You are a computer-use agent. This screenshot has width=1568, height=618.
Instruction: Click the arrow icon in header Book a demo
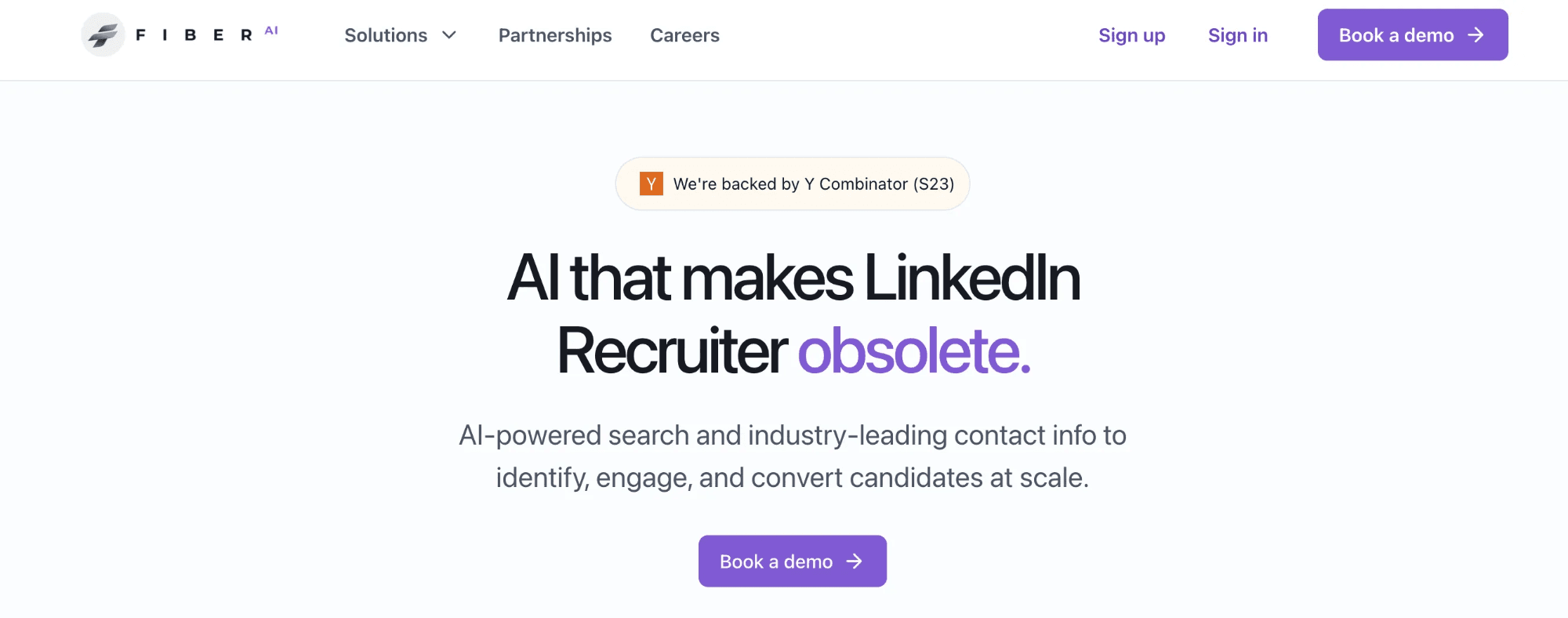(x=1475, y=35)
